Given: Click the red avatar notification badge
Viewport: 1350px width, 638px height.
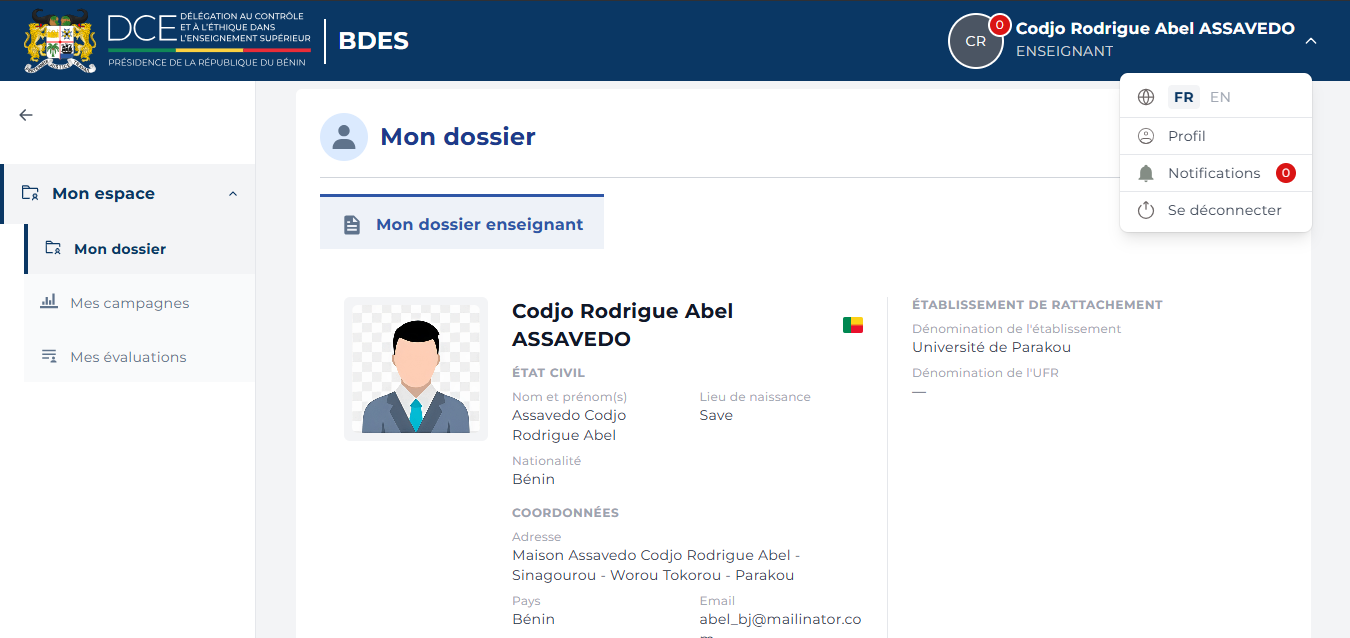Looking at the screenshot, I should pyautogui.click(x=999, y=25).
